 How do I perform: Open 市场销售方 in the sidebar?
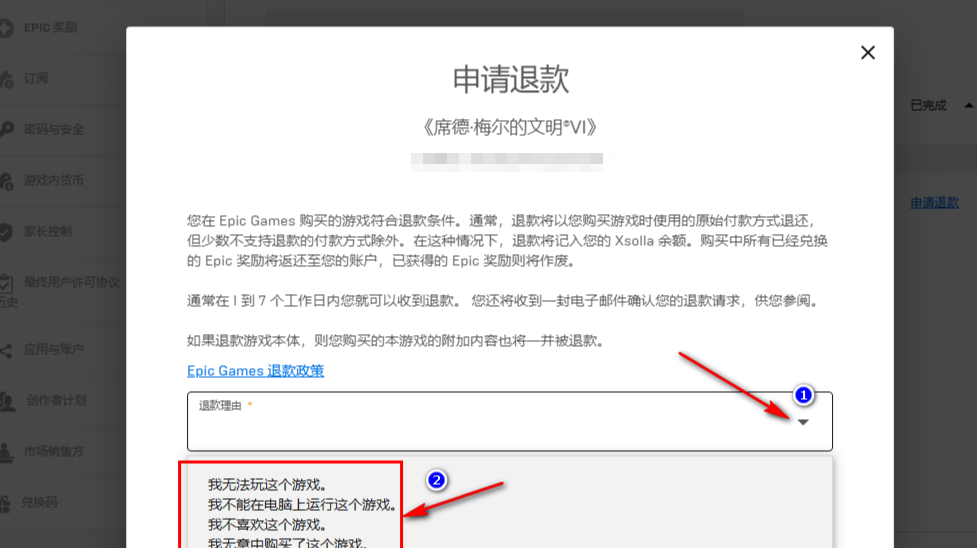point(54,451)
